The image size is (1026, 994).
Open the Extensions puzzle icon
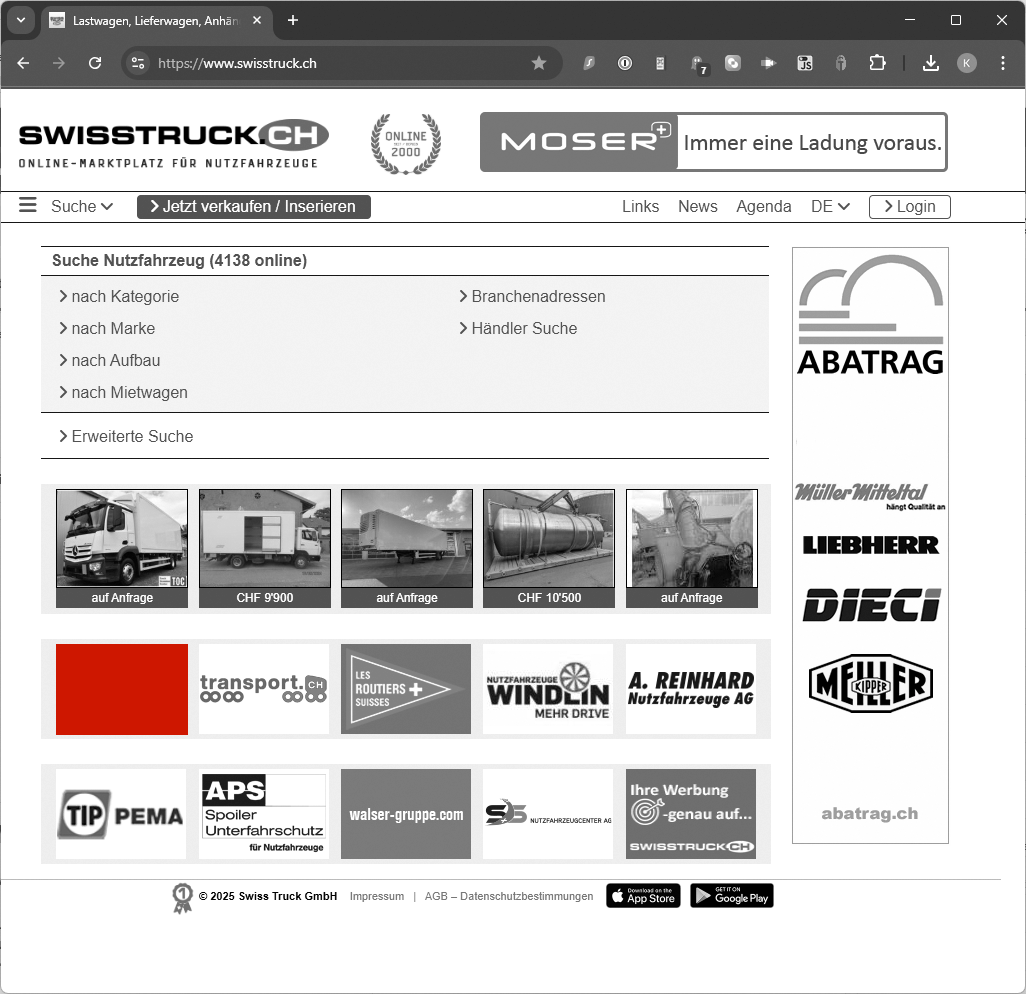click(877, 63)
